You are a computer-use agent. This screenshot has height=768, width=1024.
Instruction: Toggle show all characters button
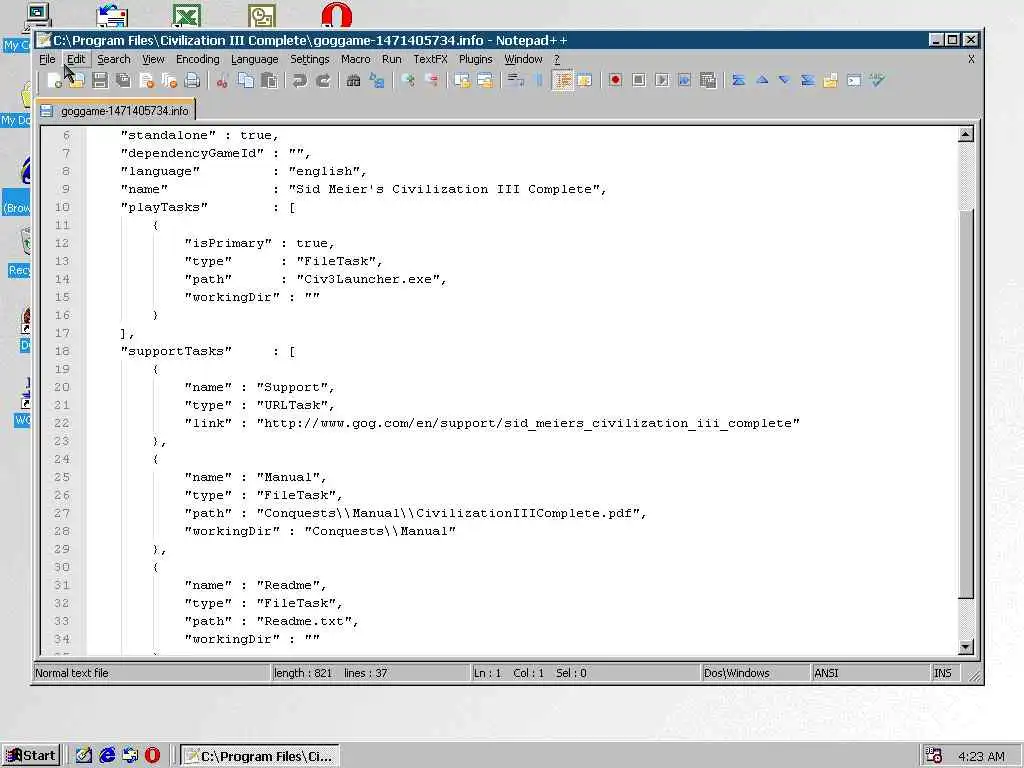pyautogui.click(x=539, y=80)
